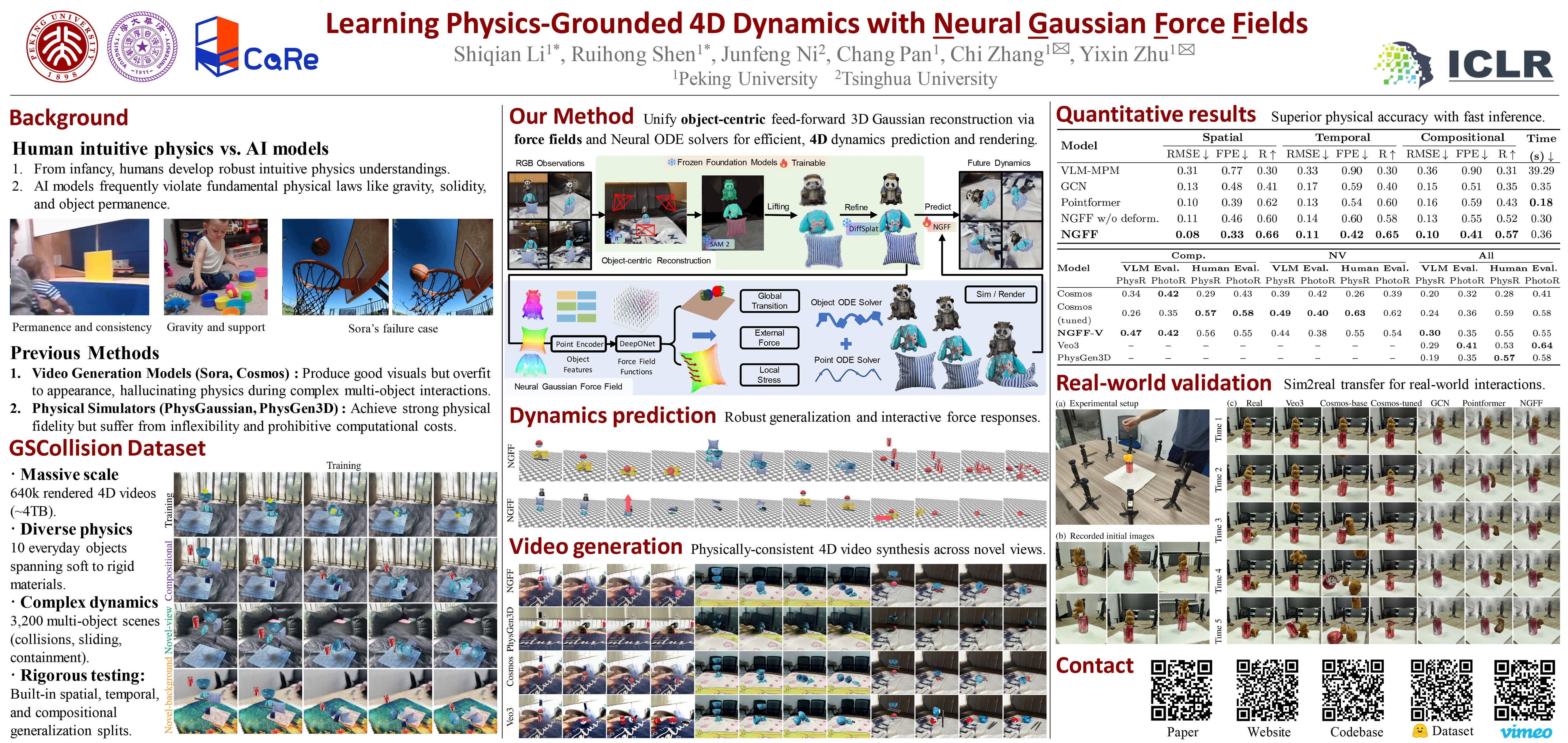Click the Codebase QR code
1568x743 pixels.
pos(1353,690)
